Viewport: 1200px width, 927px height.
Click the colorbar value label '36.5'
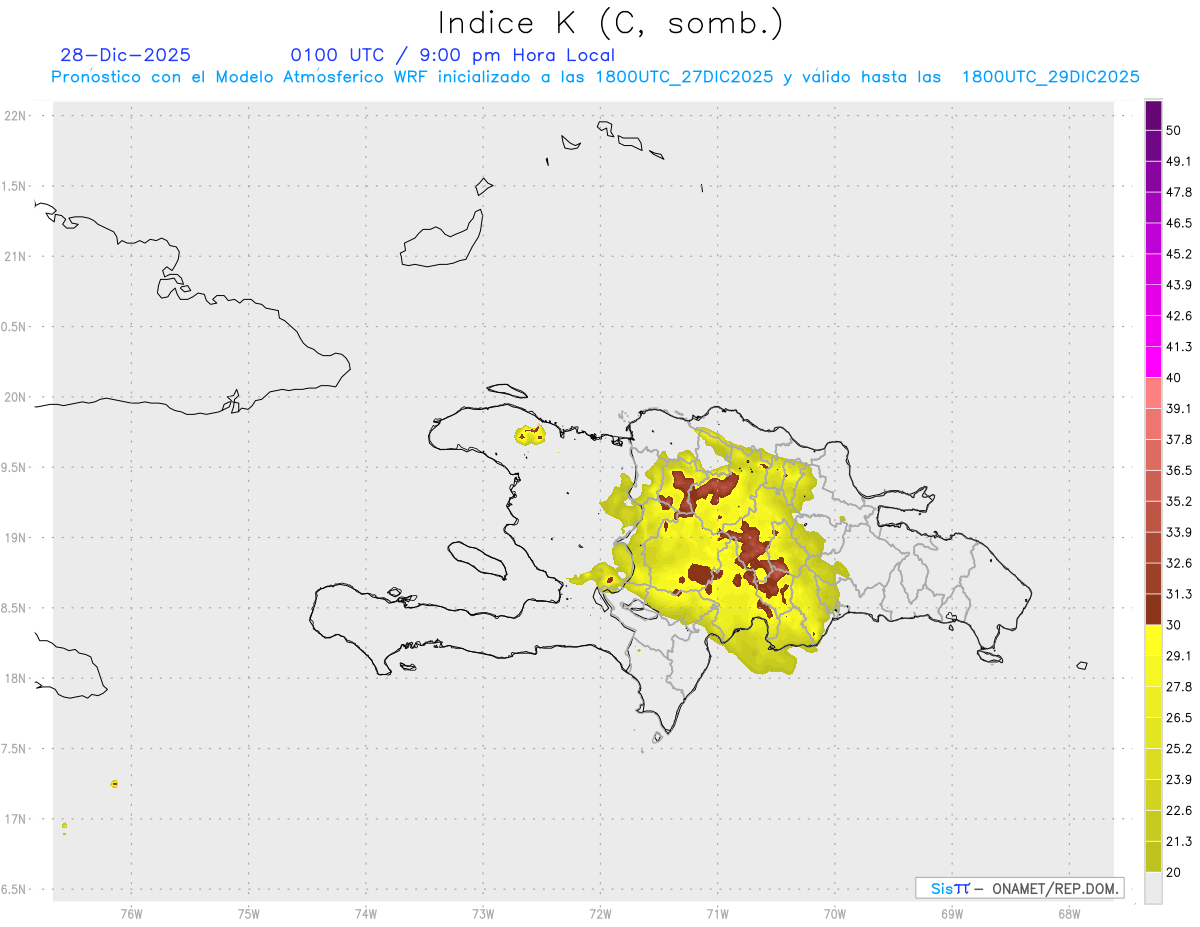point(1179,470)
